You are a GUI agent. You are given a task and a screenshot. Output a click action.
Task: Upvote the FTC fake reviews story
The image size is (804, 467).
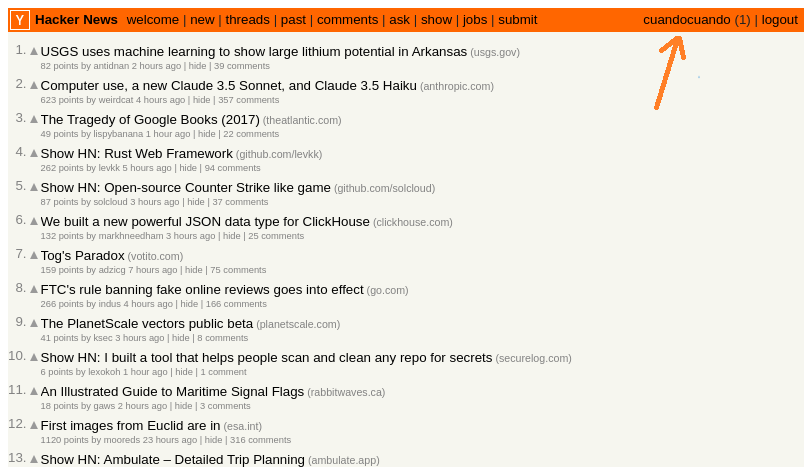click(x=34, y=289)
